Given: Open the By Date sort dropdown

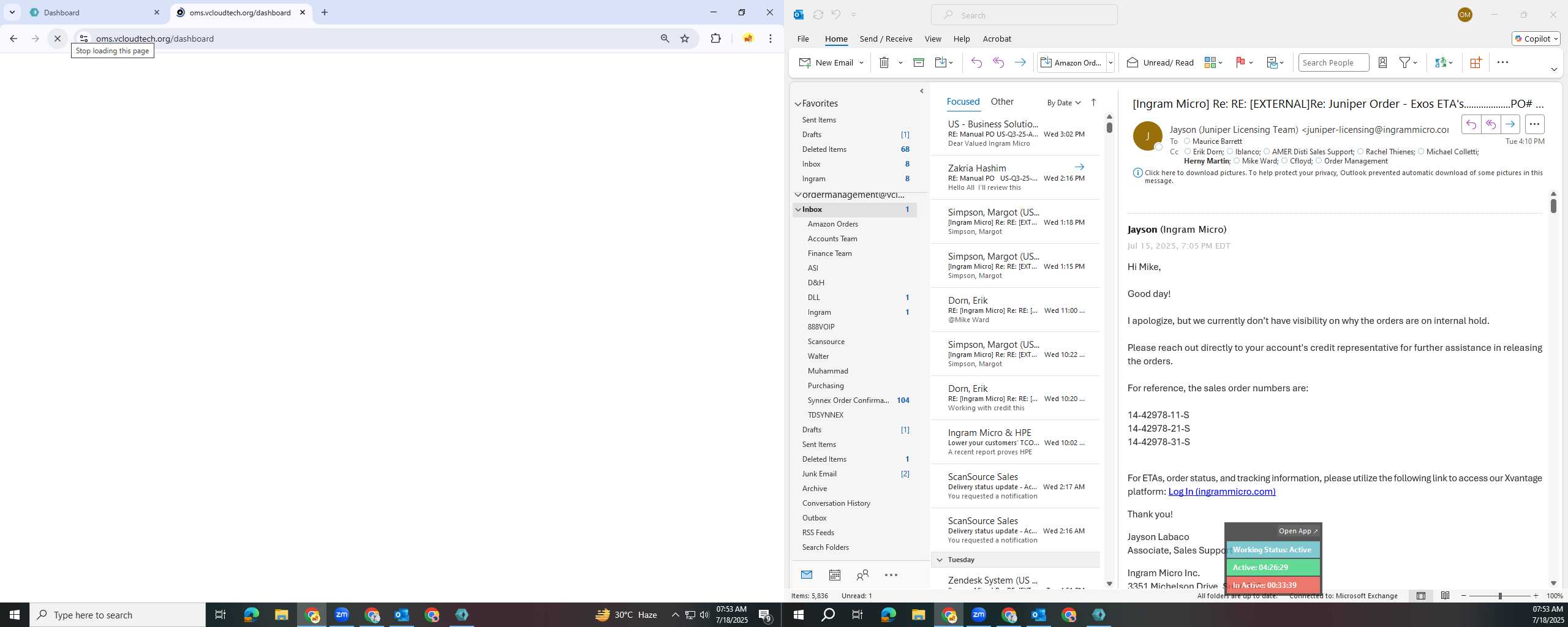Looking at the screenshot, I should tap(1064, 103).
